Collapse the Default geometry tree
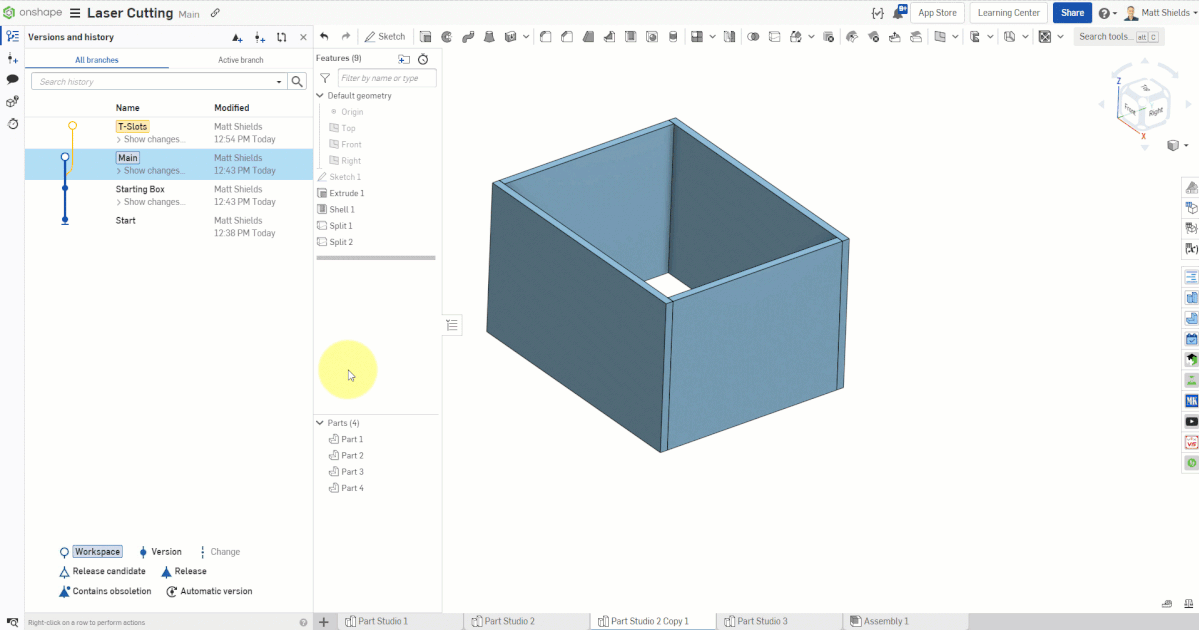This screenshot has width=1199, height=631. click(320, 96)
